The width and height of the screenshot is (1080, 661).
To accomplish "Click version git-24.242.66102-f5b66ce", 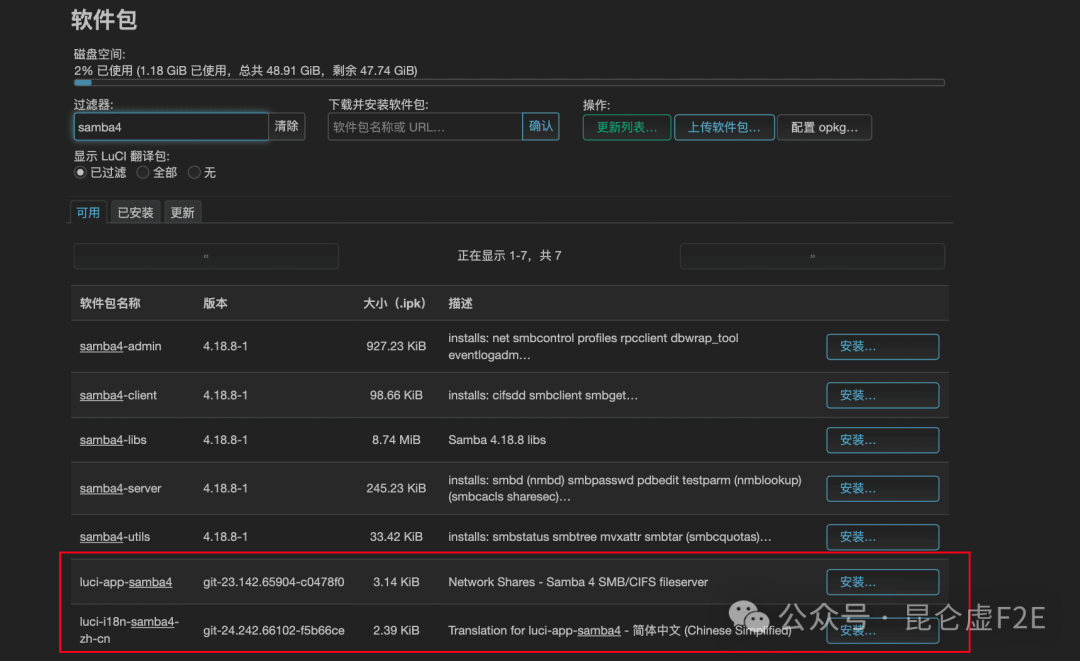I will click(x=273, y=631).
